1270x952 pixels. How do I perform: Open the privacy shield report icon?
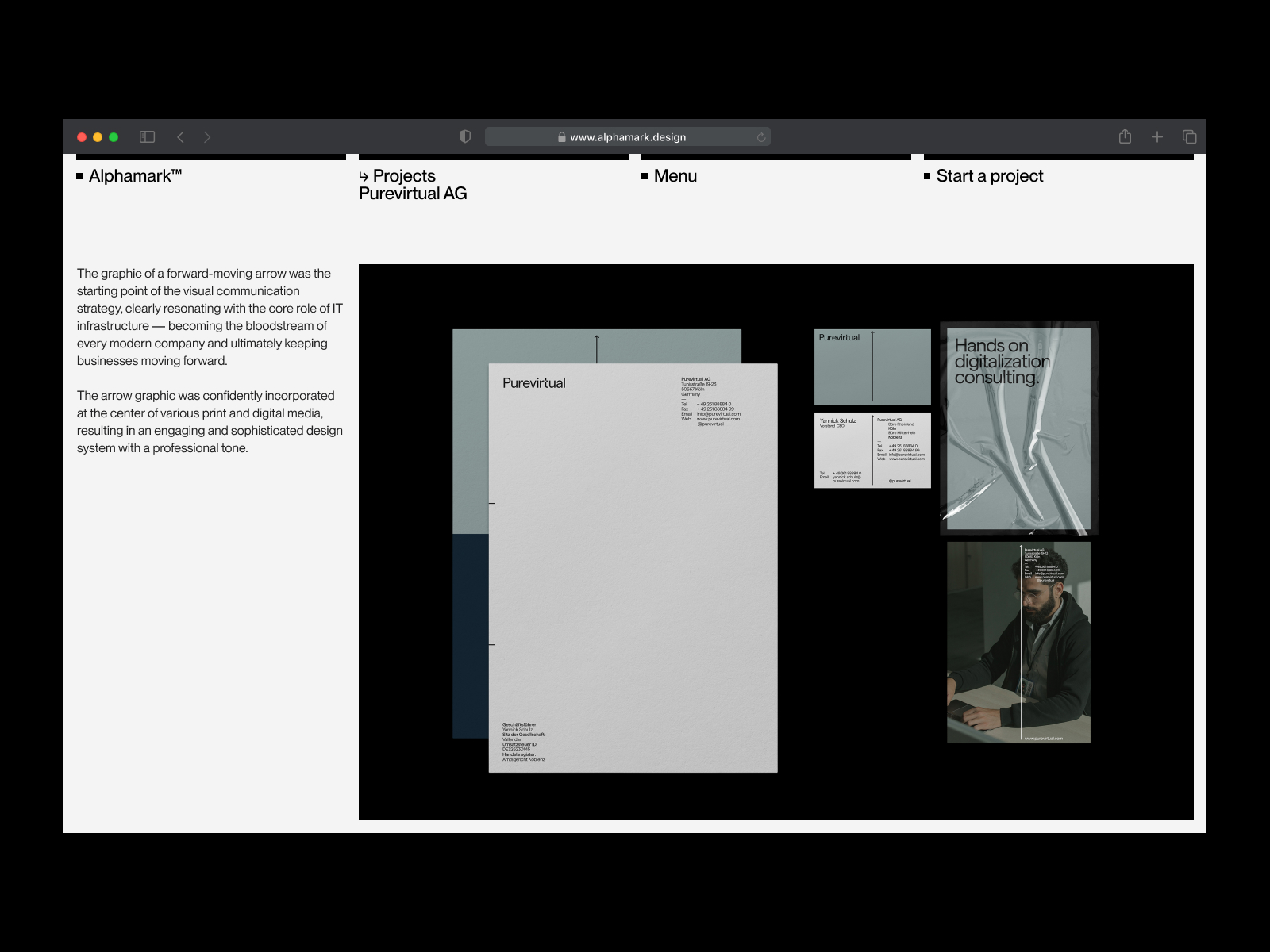tap(465, 136)
